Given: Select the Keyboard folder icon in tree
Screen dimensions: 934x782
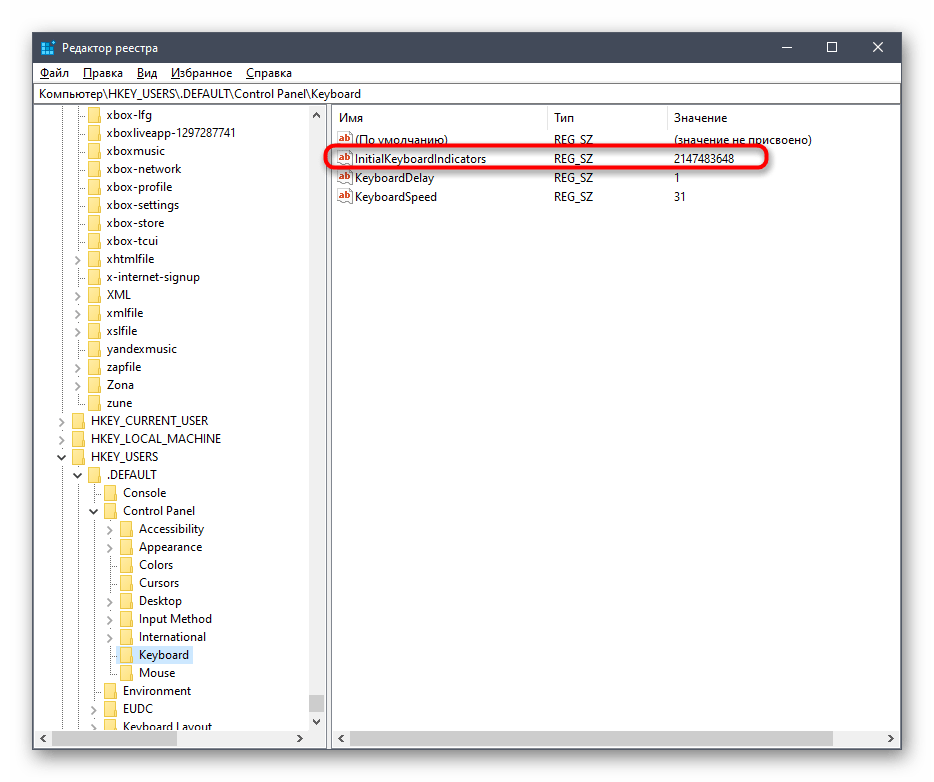Looking at the screenshot, I should (126, 655).
